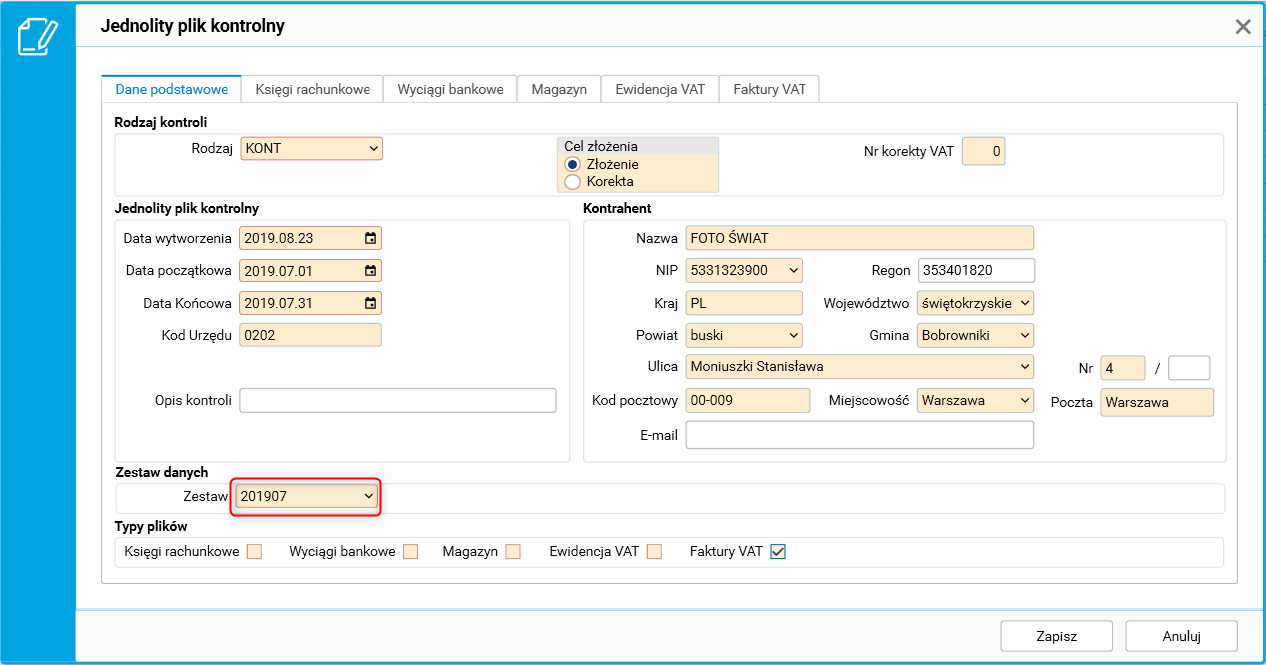Image resolution: width=1266 pixels, height=665 pixels.
Task: Expand the Powiat buski dropdown
Action: tap(744, 335)
